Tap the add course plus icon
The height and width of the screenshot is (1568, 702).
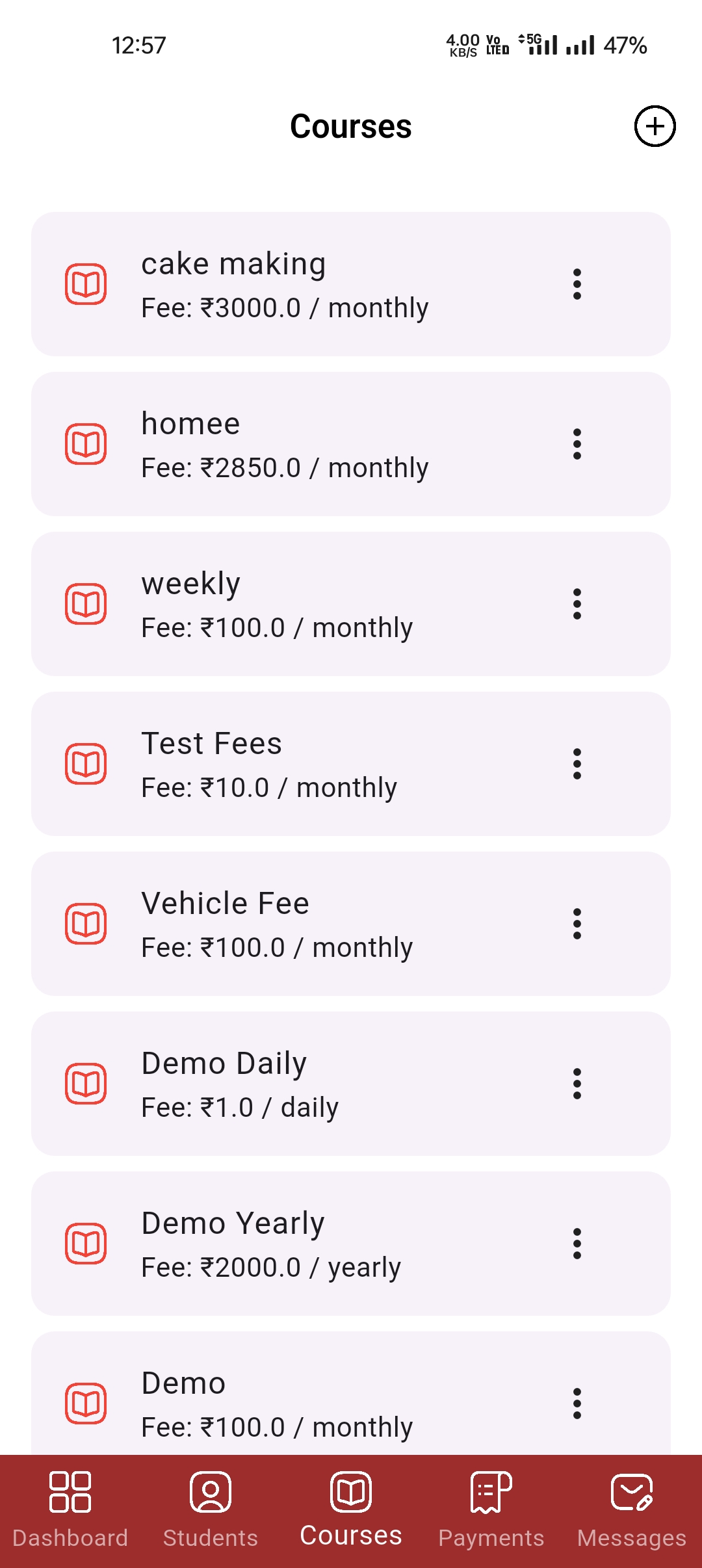655,126
